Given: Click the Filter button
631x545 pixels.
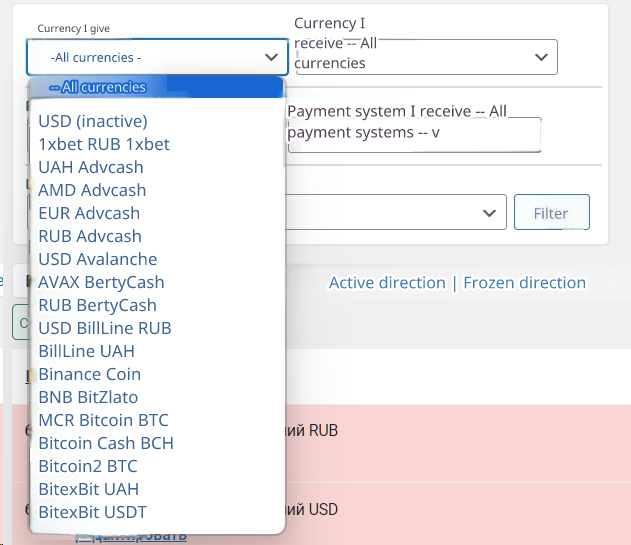Looking at the screenshot, I should pyautogui.click(x=551, y=213).
